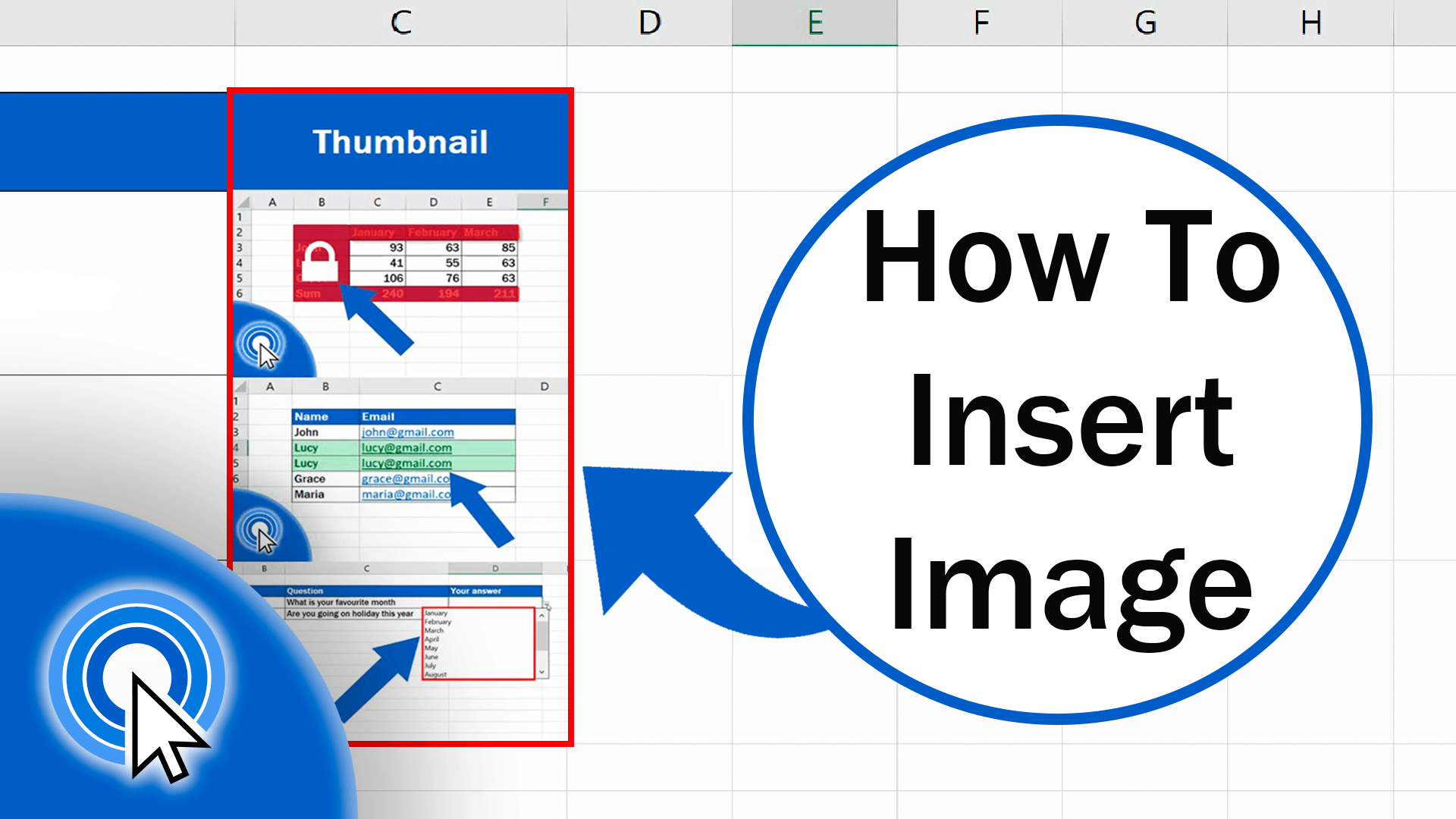Click the blue arrow pointing at grace email

click(x=481, y=508)
